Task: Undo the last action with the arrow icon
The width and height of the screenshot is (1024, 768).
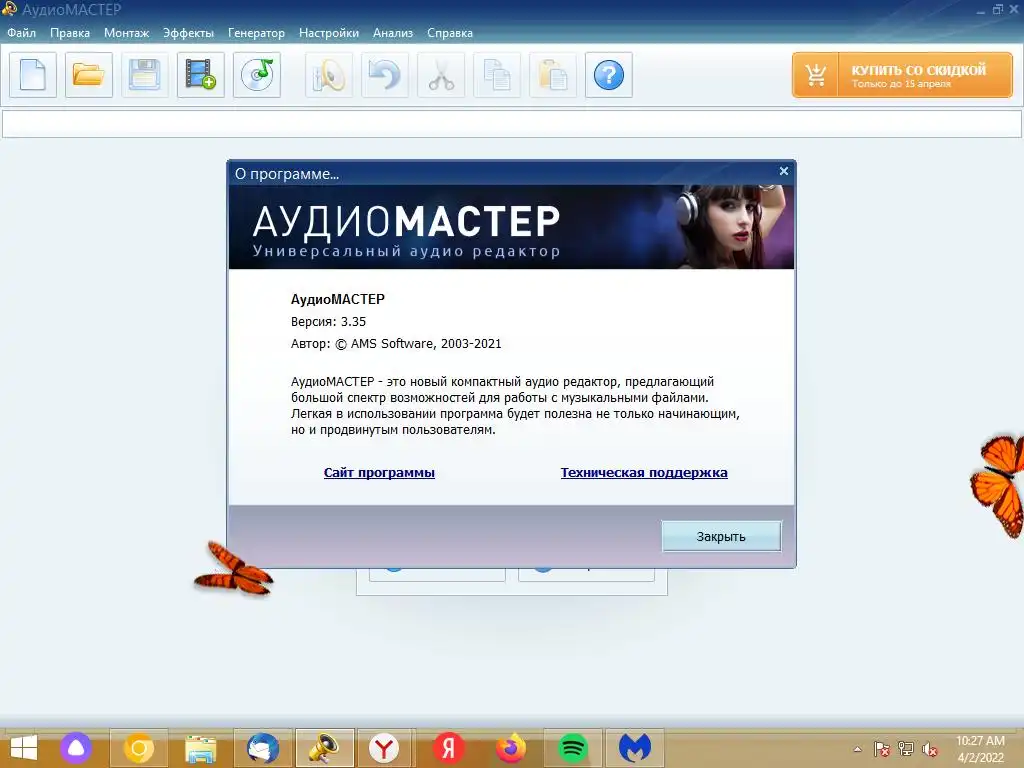Action: [x=385, y=75]
